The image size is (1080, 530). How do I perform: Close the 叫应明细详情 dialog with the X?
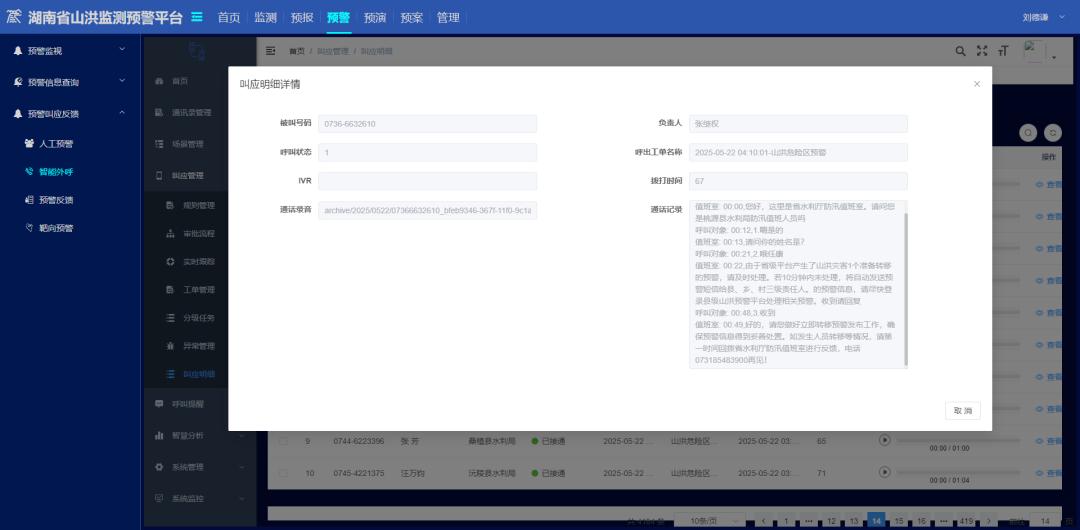[x=977, y=84]
